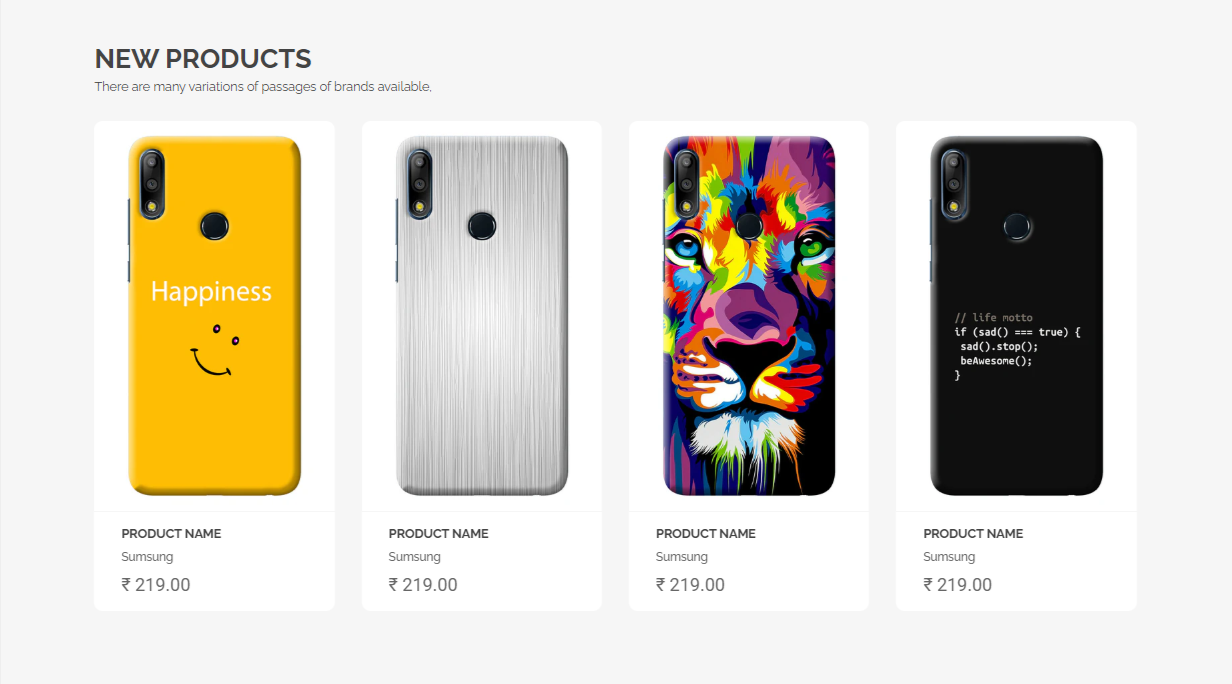Viewport: 1232px width, 684px height.
Task: Click the brands variations subtitle text
Action: pos(263,87)
